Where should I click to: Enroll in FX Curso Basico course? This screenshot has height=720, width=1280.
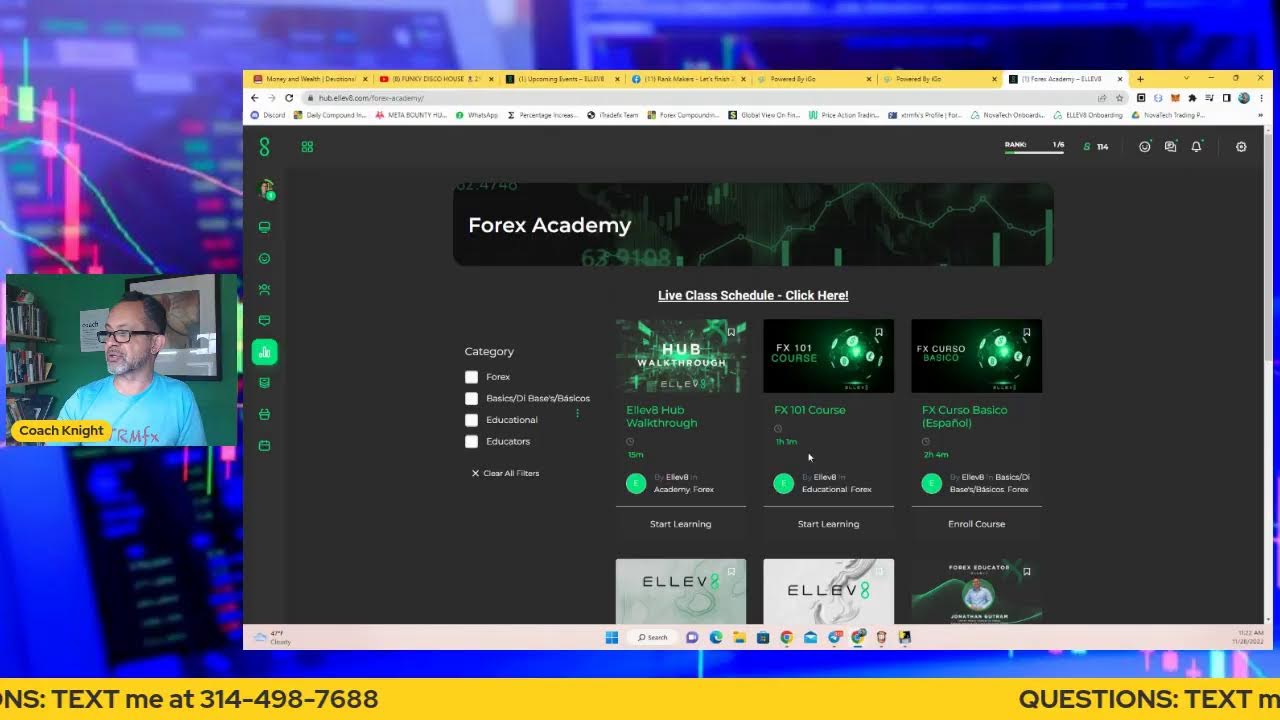[976, 524]
